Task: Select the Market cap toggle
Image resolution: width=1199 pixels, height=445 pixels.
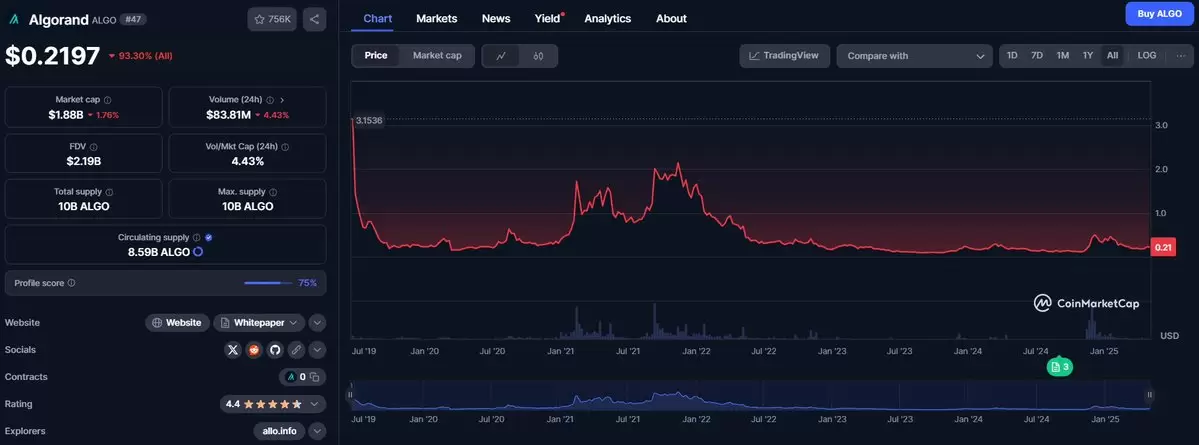Action: [x=437, y=56]
